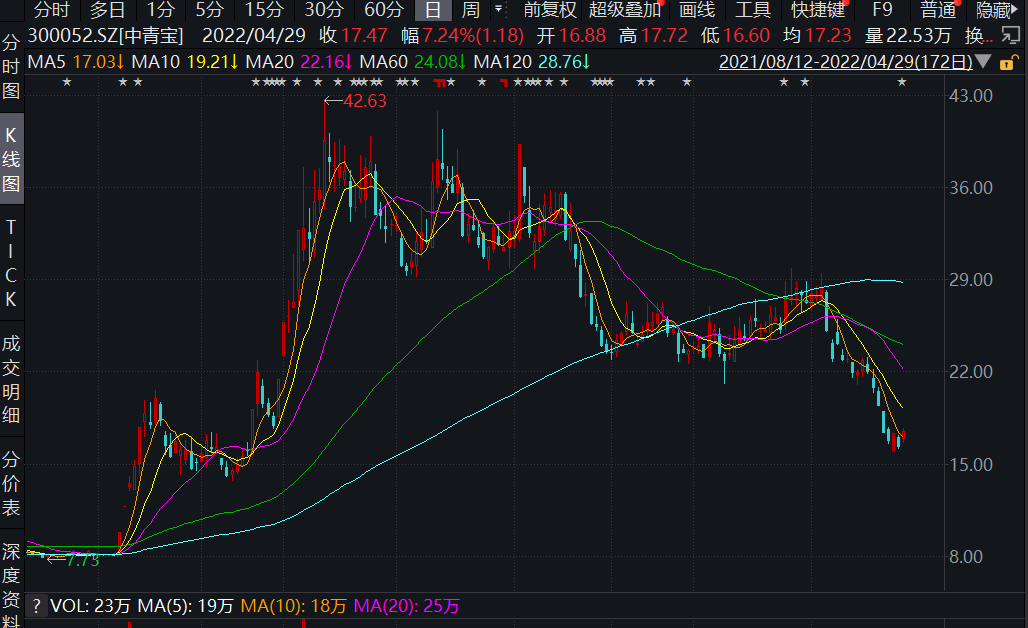
Task: Click the 2022/04/29 date in the quote bar
Action: 254,35
